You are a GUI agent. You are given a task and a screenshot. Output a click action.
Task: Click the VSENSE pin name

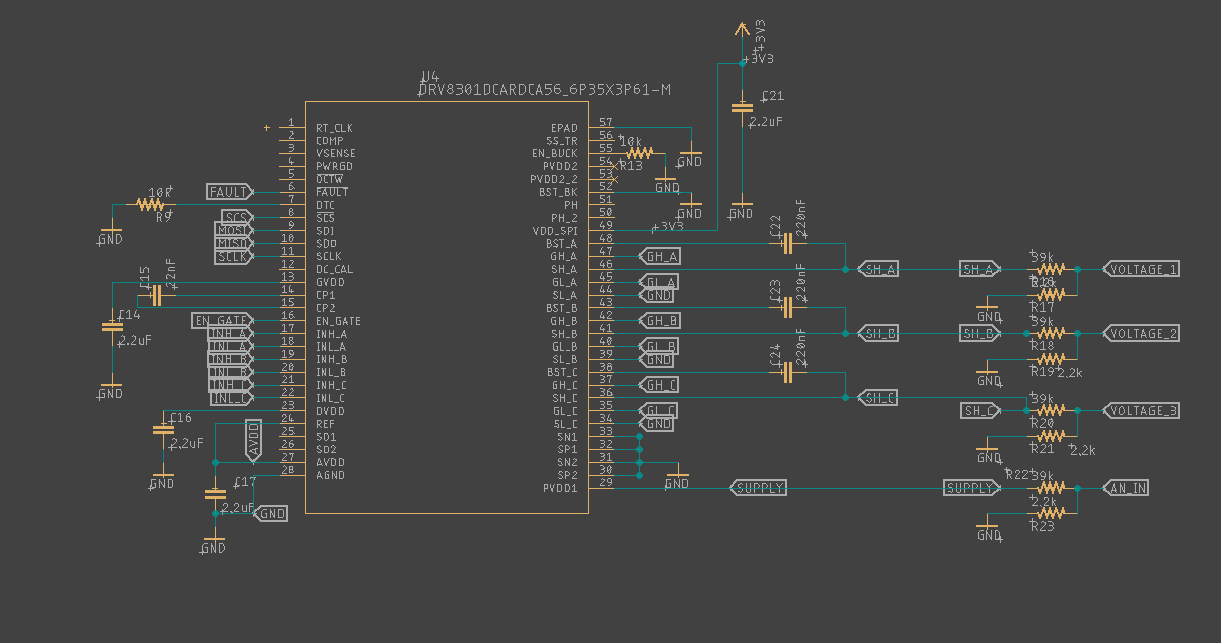(335, 154)
